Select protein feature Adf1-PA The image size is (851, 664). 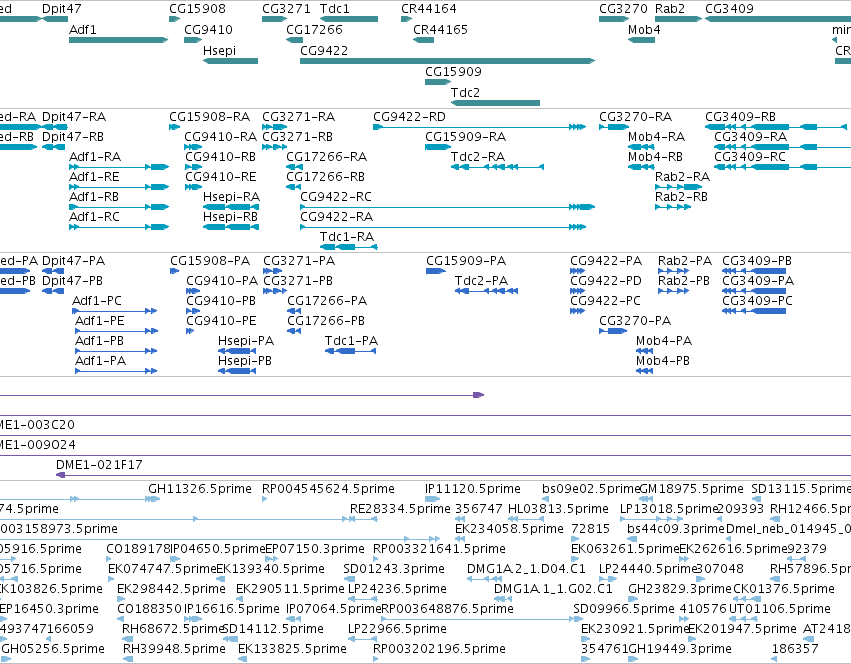tap(115, 371)
